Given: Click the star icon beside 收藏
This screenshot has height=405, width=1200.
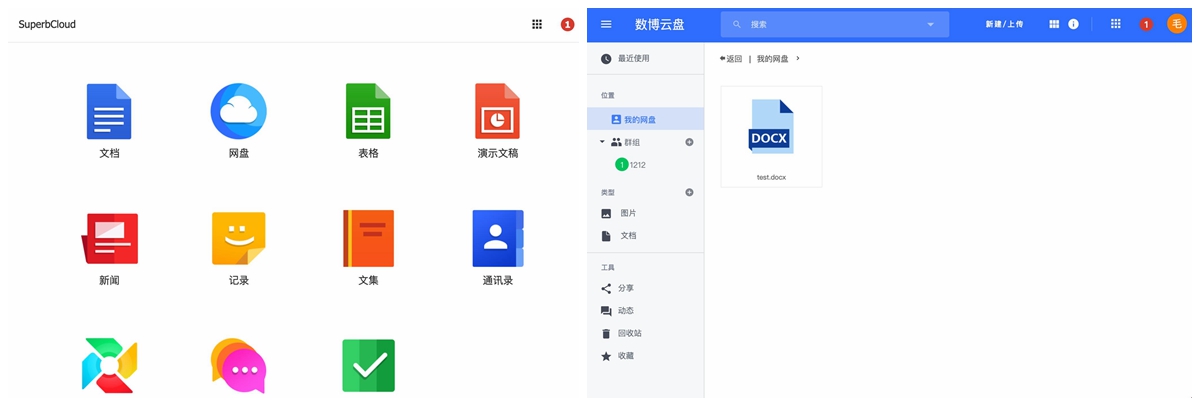Looking at the screenshot, I should (x=606, y=356).
